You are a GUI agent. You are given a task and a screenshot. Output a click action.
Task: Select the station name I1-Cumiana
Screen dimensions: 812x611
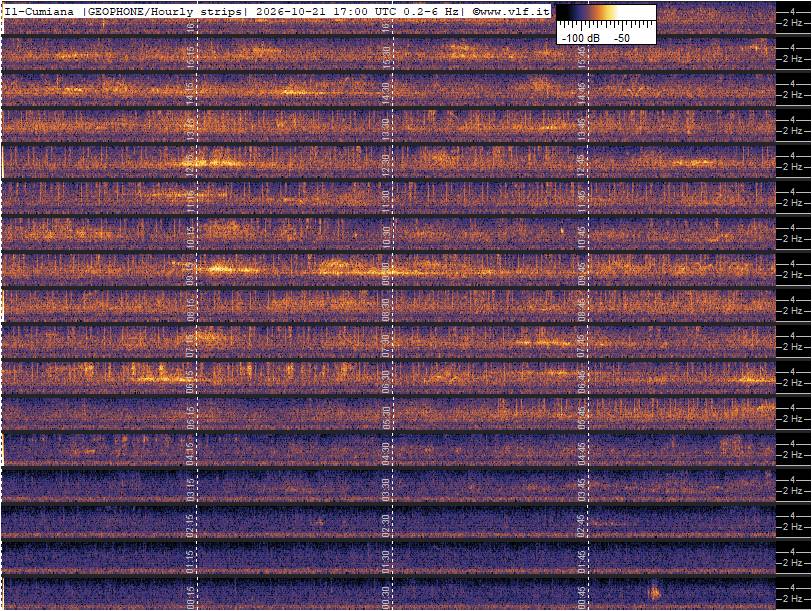39,11
